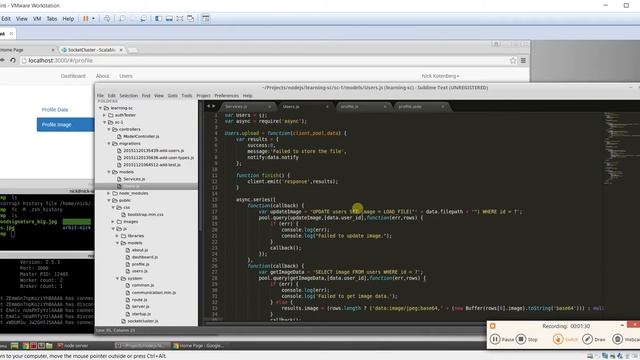Viewport: 640px width, 360px height.
Task: Open Sublime Text Selection menu
Action: point(129,96)
